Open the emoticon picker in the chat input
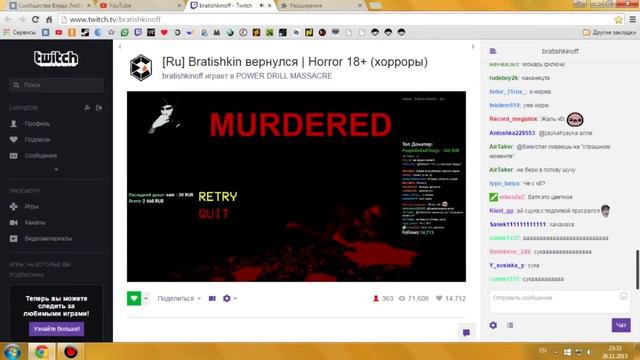640x360 pixels. pos(623,296)
